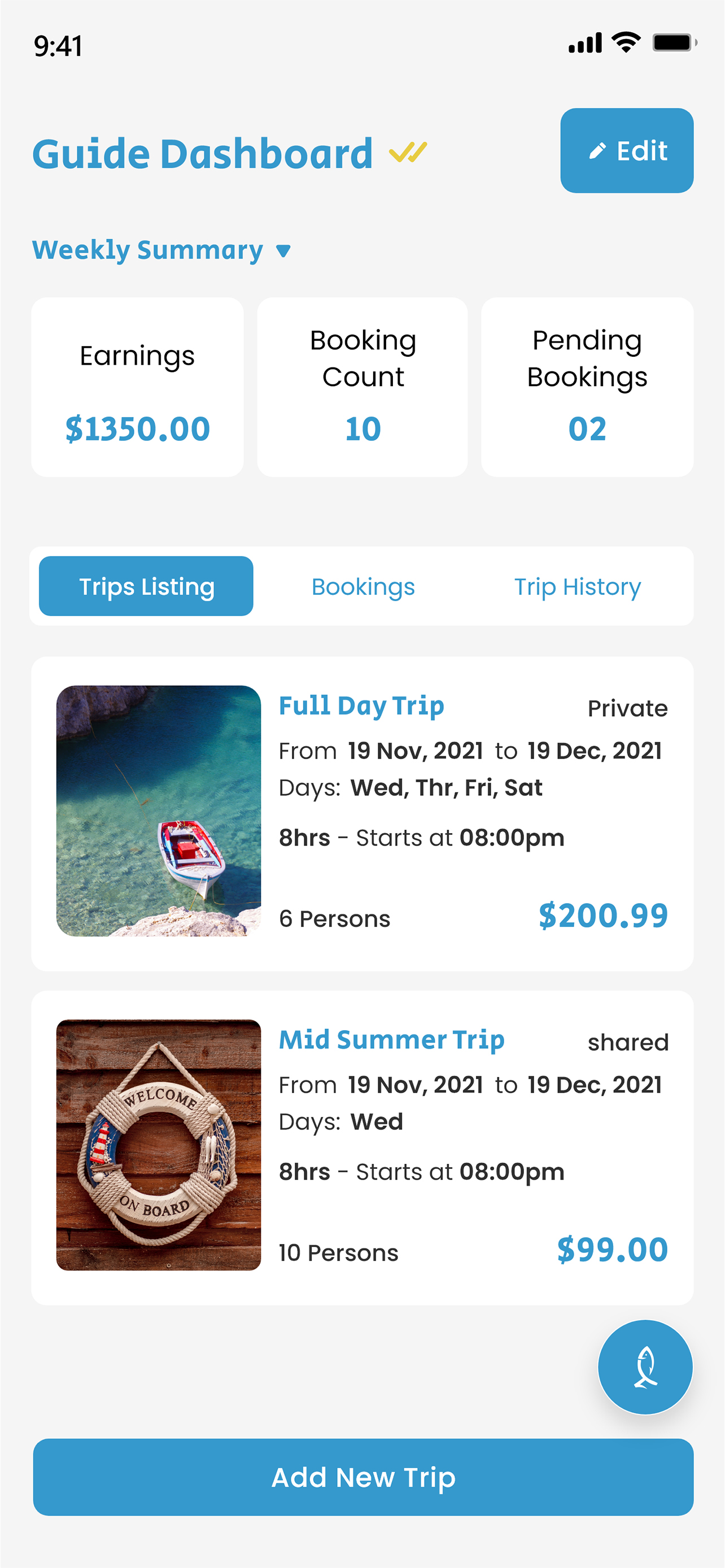This screenshot has height=1568, width=725.
Task: Switch to the Bookings tab
Action: click(363, 587)
